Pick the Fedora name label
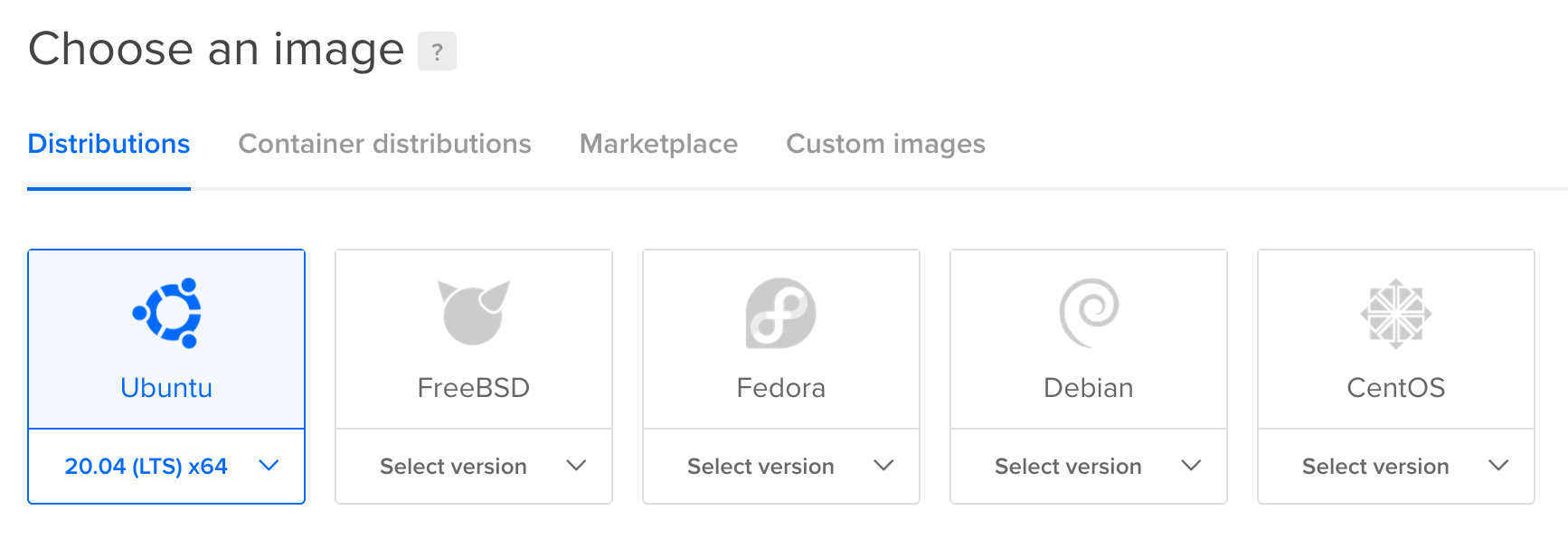 [781, 388]
